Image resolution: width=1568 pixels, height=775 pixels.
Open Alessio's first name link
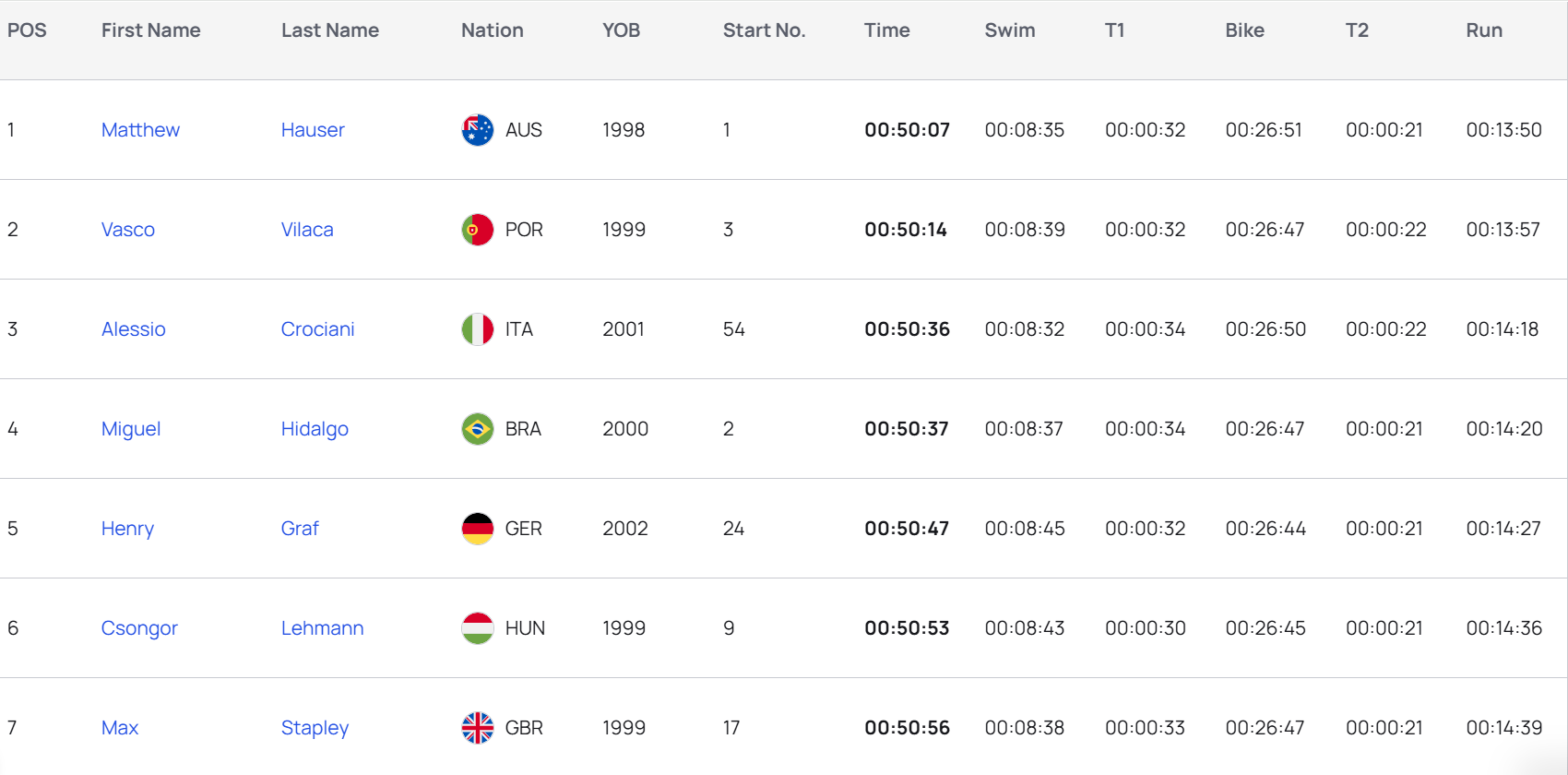pos(134,329)
